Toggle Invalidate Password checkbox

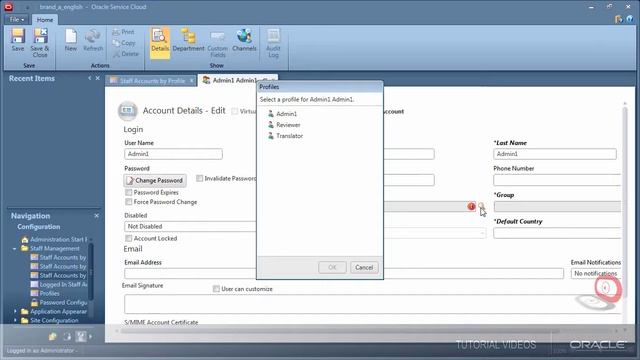tap(200, 178)
